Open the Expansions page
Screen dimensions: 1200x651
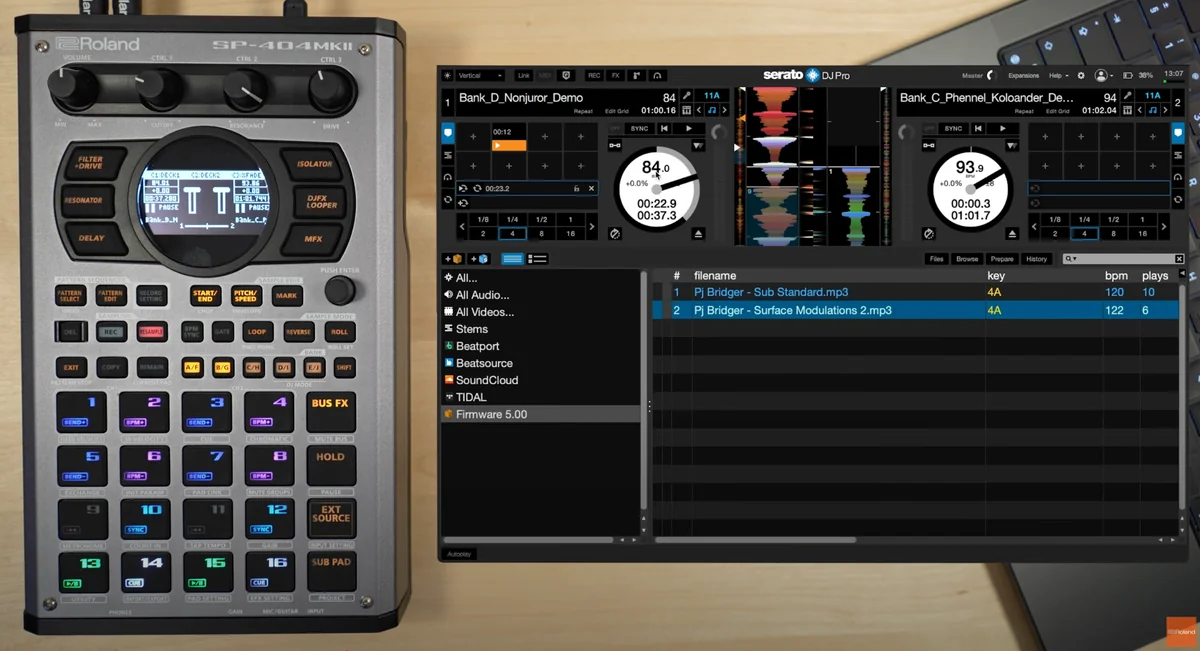1024,75
